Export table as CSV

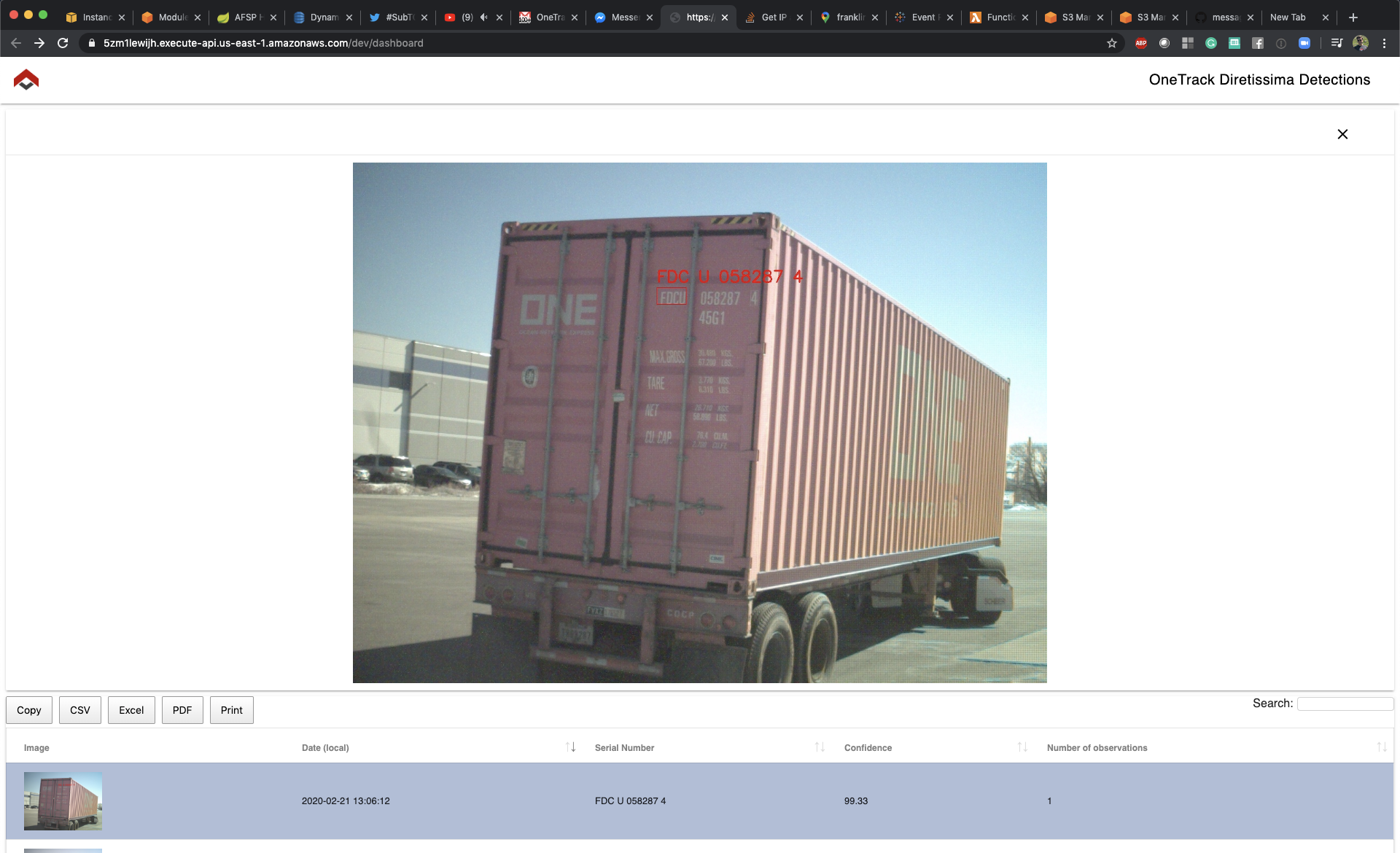coord(80,710)
